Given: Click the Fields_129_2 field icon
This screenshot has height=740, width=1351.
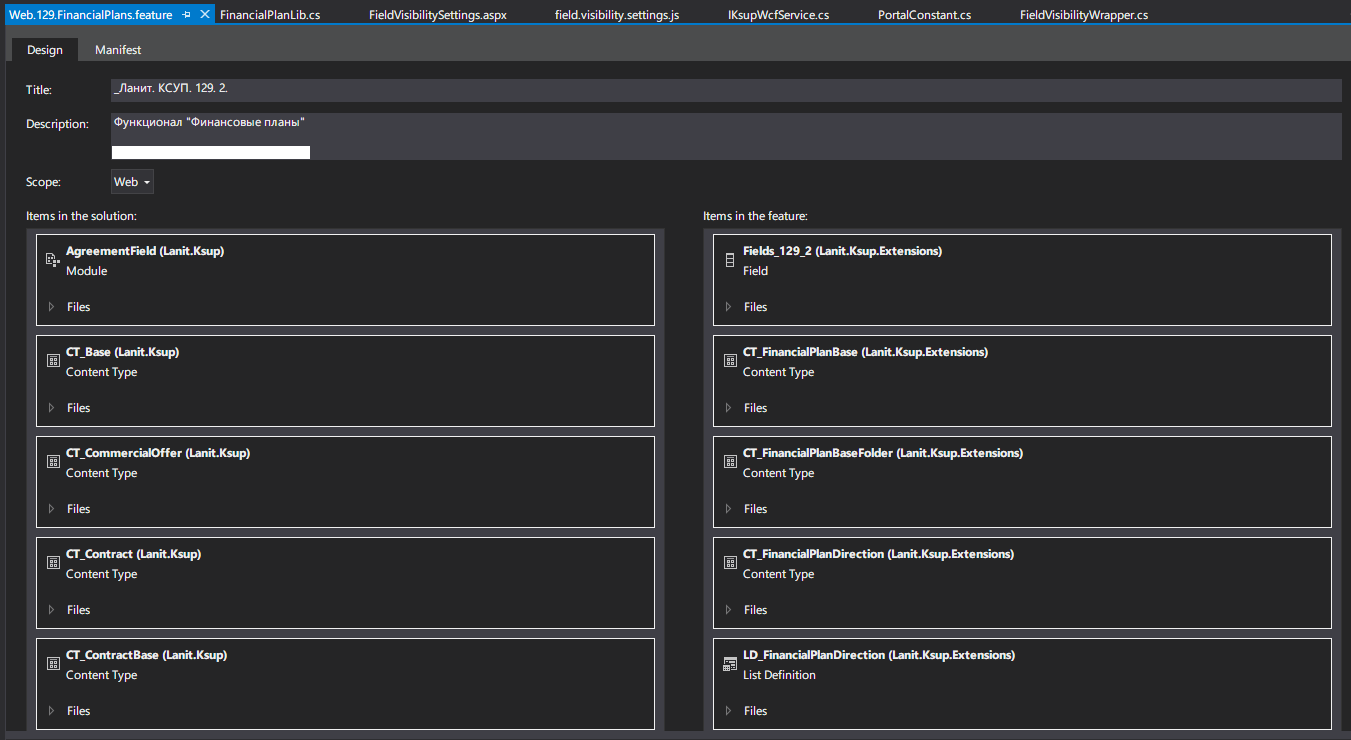Looking at the screenshot, I should coord(730,261).
